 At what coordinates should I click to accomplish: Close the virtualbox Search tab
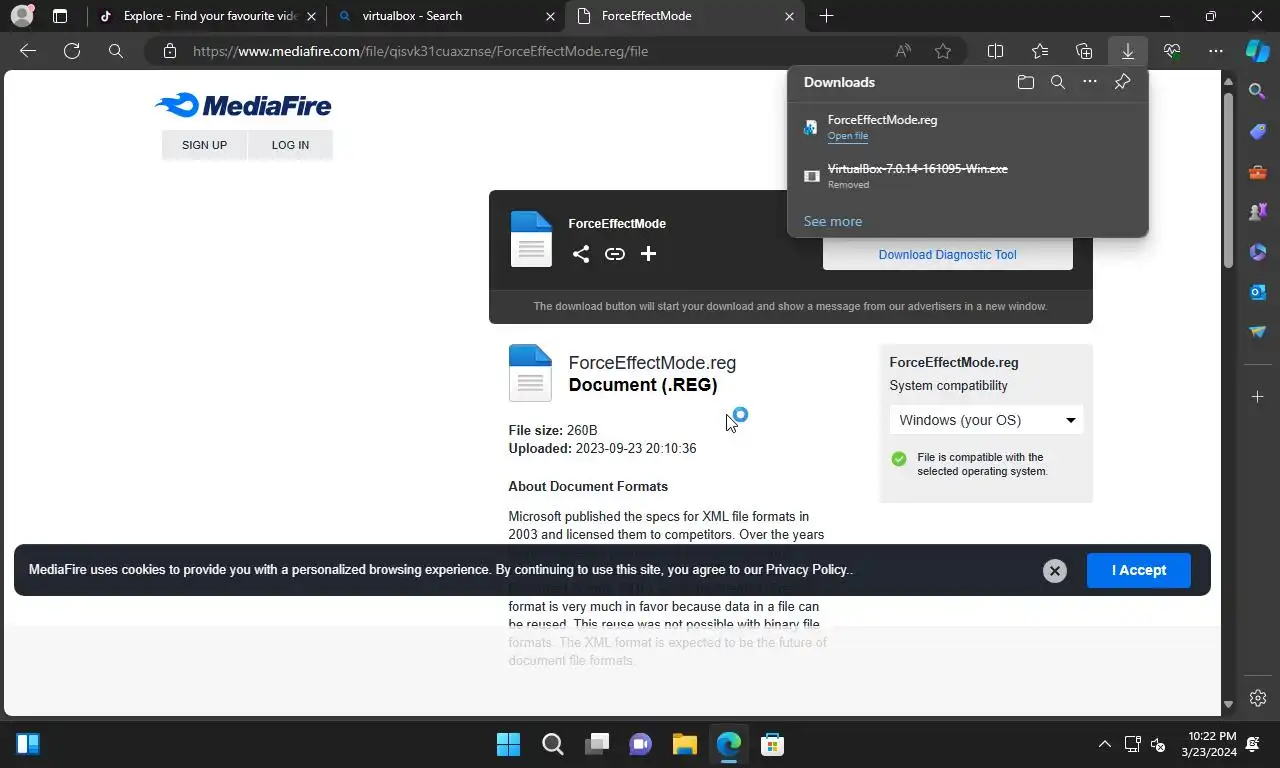551,16
